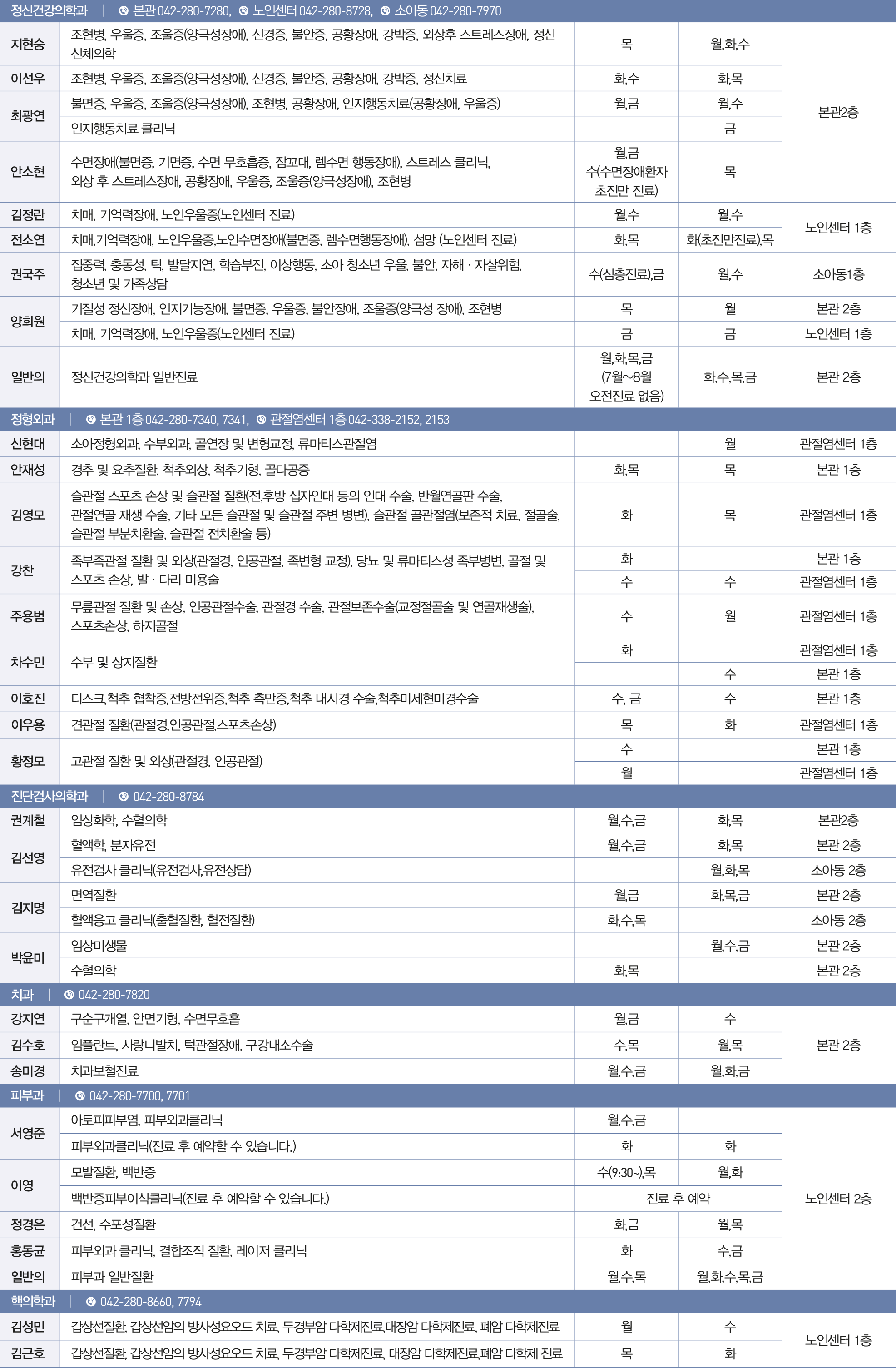Select the 핵의학과 section header
This screenshot has height=1368, width=896.
pyautogui.click(x=448, y=1301)
